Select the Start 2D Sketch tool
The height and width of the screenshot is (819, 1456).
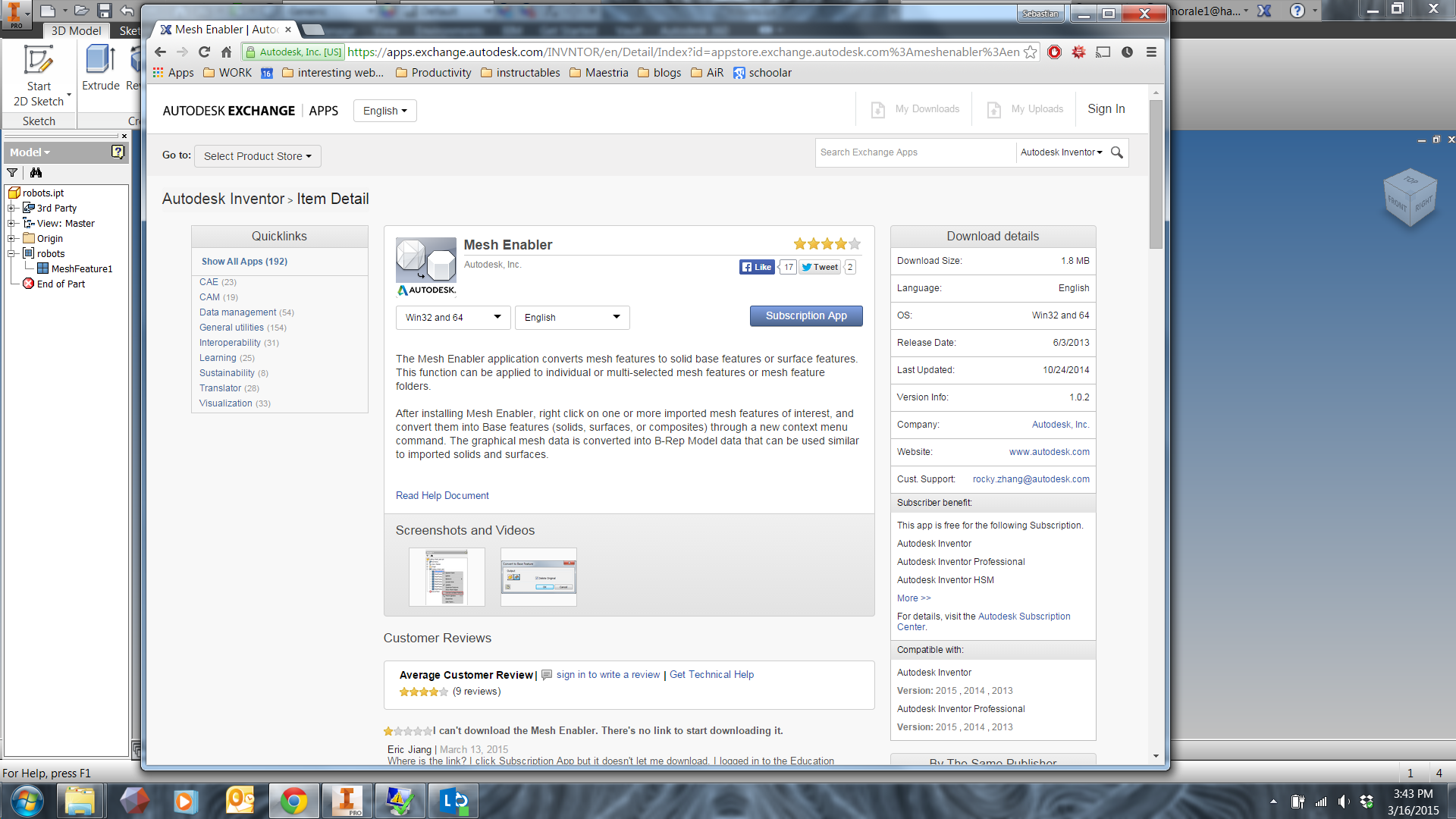pos(39,74)
